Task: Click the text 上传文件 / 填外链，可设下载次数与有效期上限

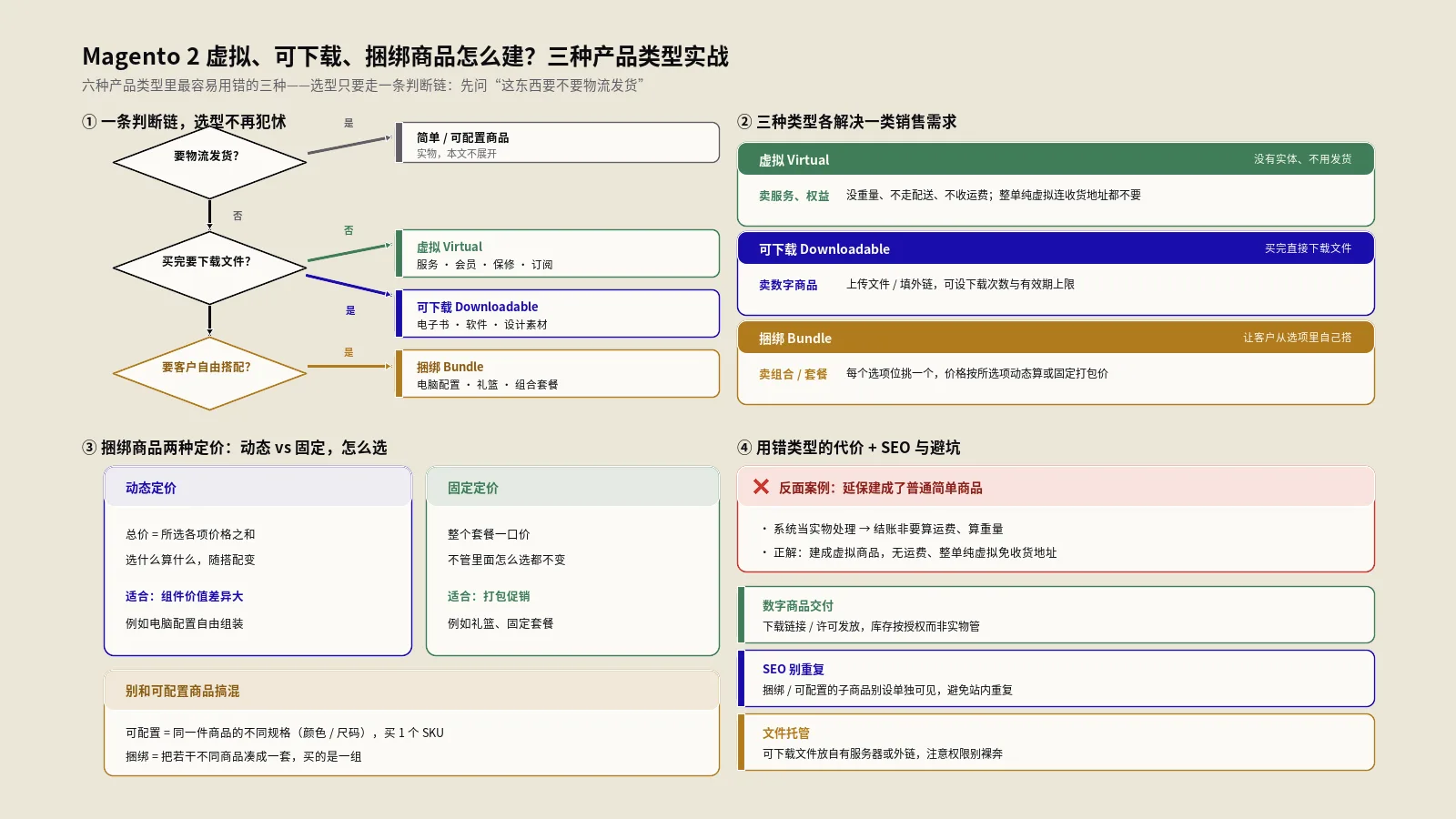Action: pyautogui.click(x=960, y=284)
